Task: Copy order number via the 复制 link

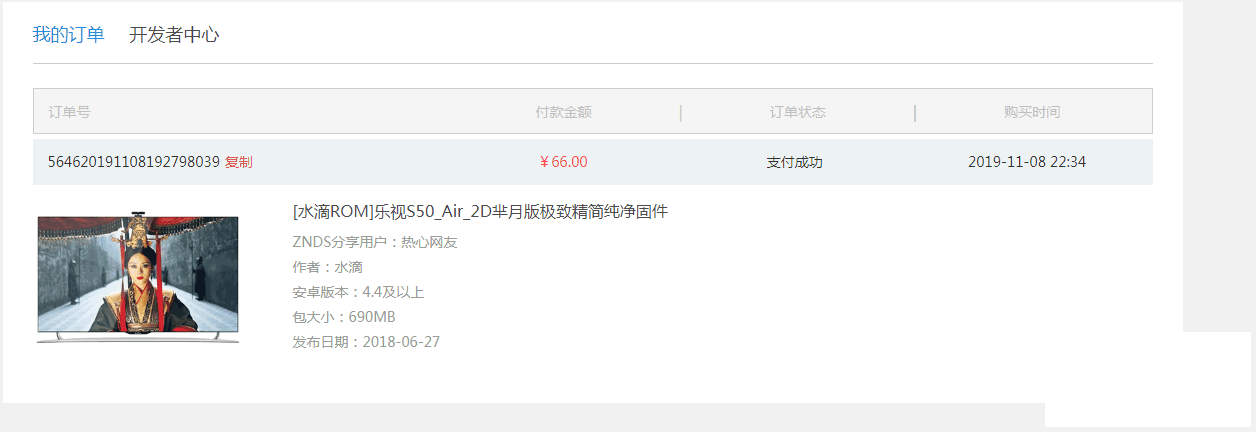Action: click(239, 162)
